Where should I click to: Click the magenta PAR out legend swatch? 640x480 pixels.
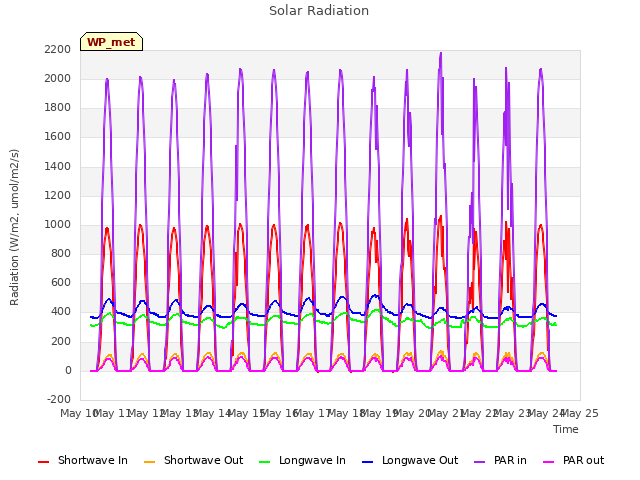(x=549, y=462)
